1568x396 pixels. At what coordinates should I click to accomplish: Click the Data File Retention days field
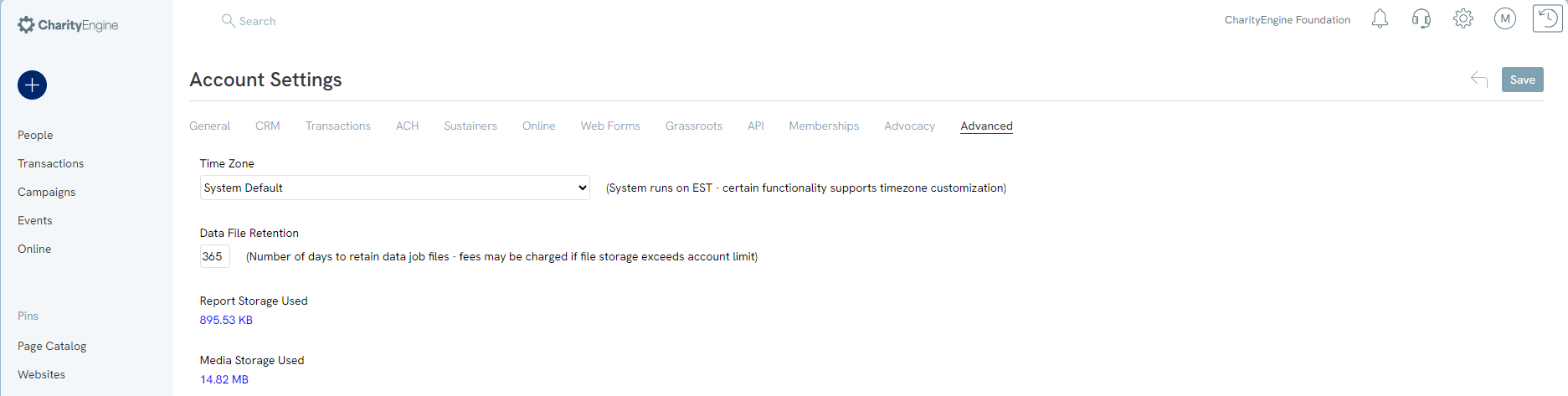point(215,256)
